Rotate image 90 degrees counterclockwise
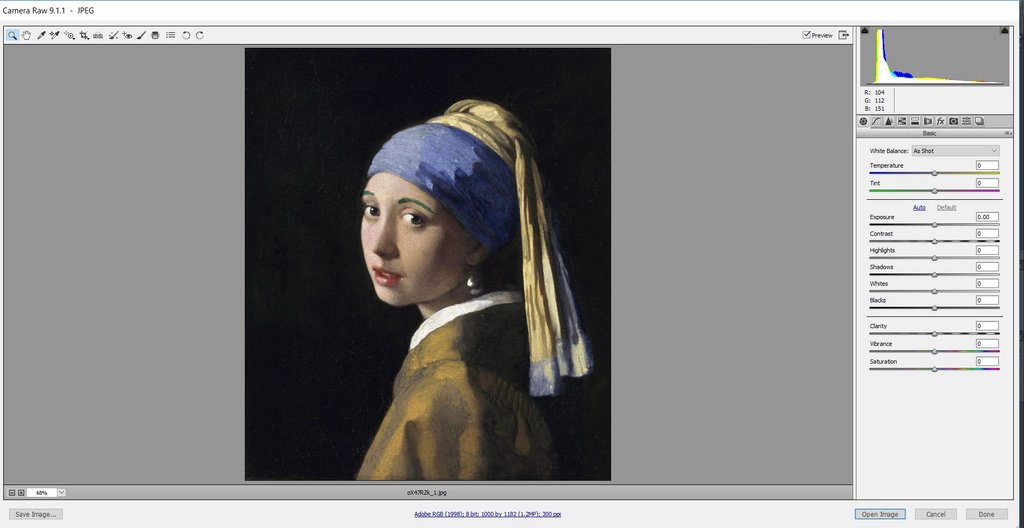Image resolution: width=1024 pixels, height=528 pixels. pos(186,35)
